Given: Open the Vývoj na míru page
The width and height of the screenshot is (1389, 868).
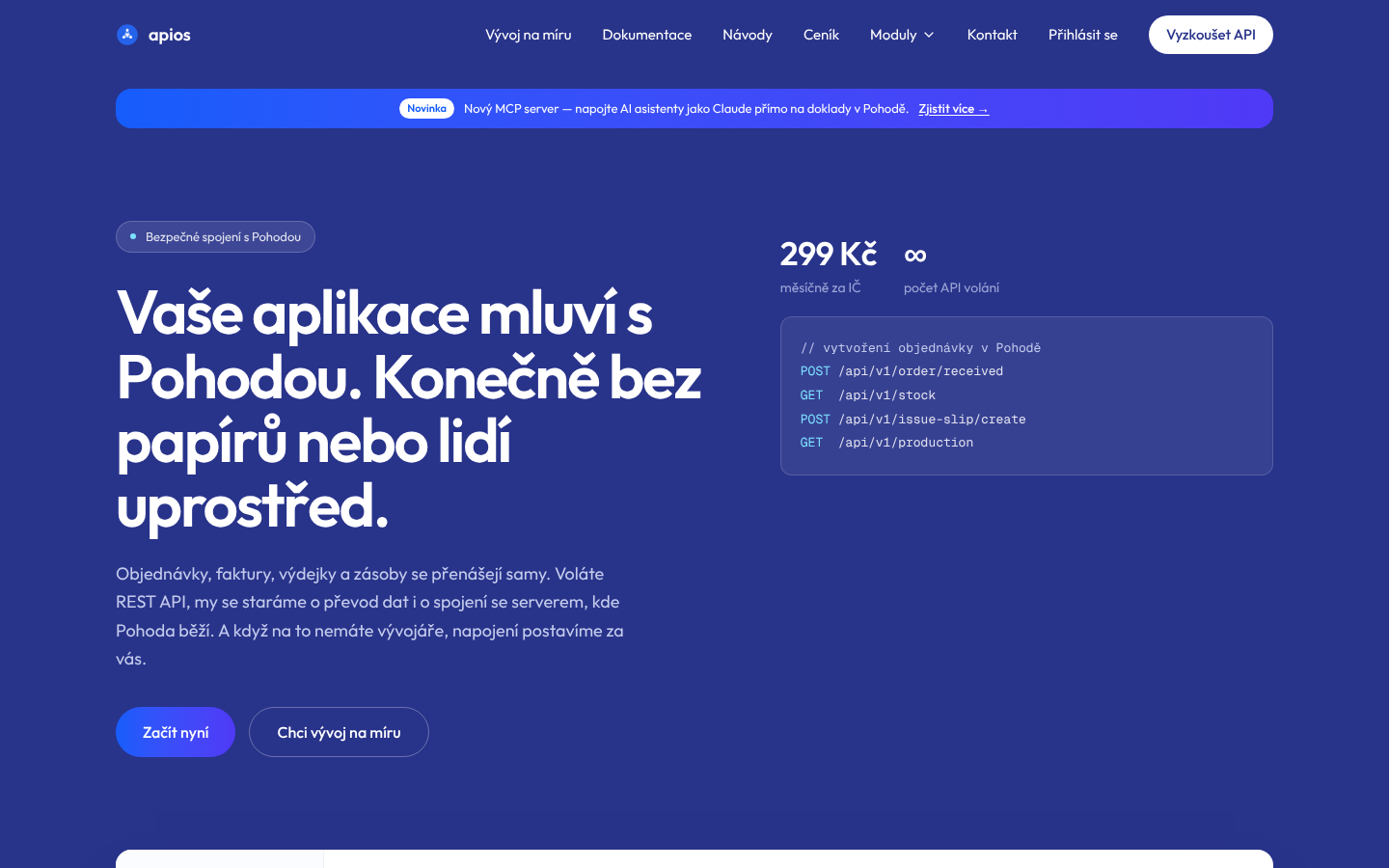Looking at the screenshot, I should pos(529,35).
